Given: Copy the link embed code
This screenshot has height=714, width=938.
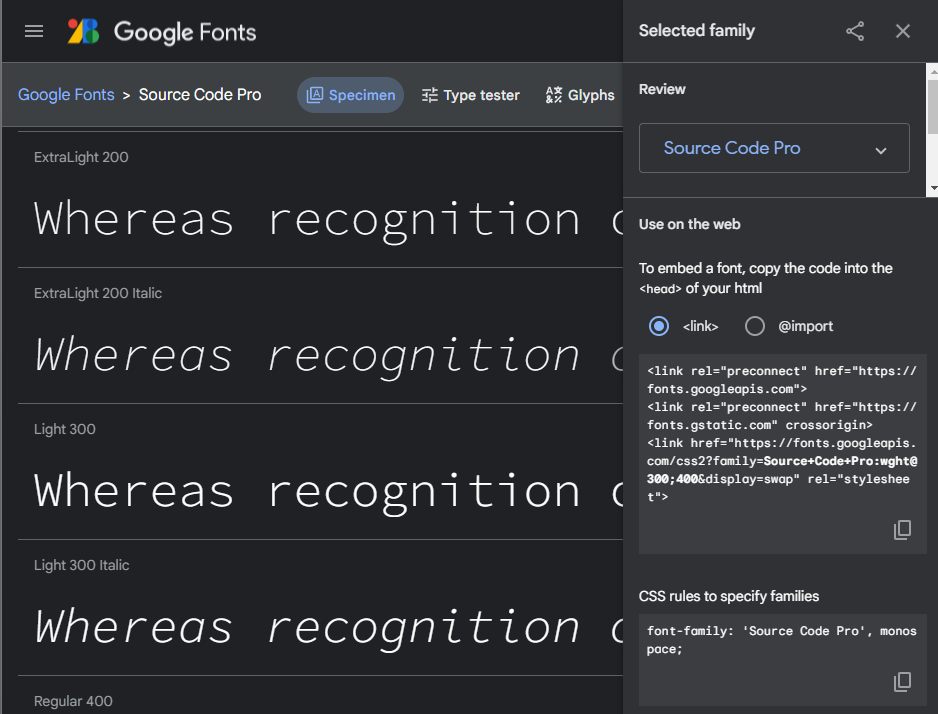Looking at the screenshot, I should (x=902, y=529).
